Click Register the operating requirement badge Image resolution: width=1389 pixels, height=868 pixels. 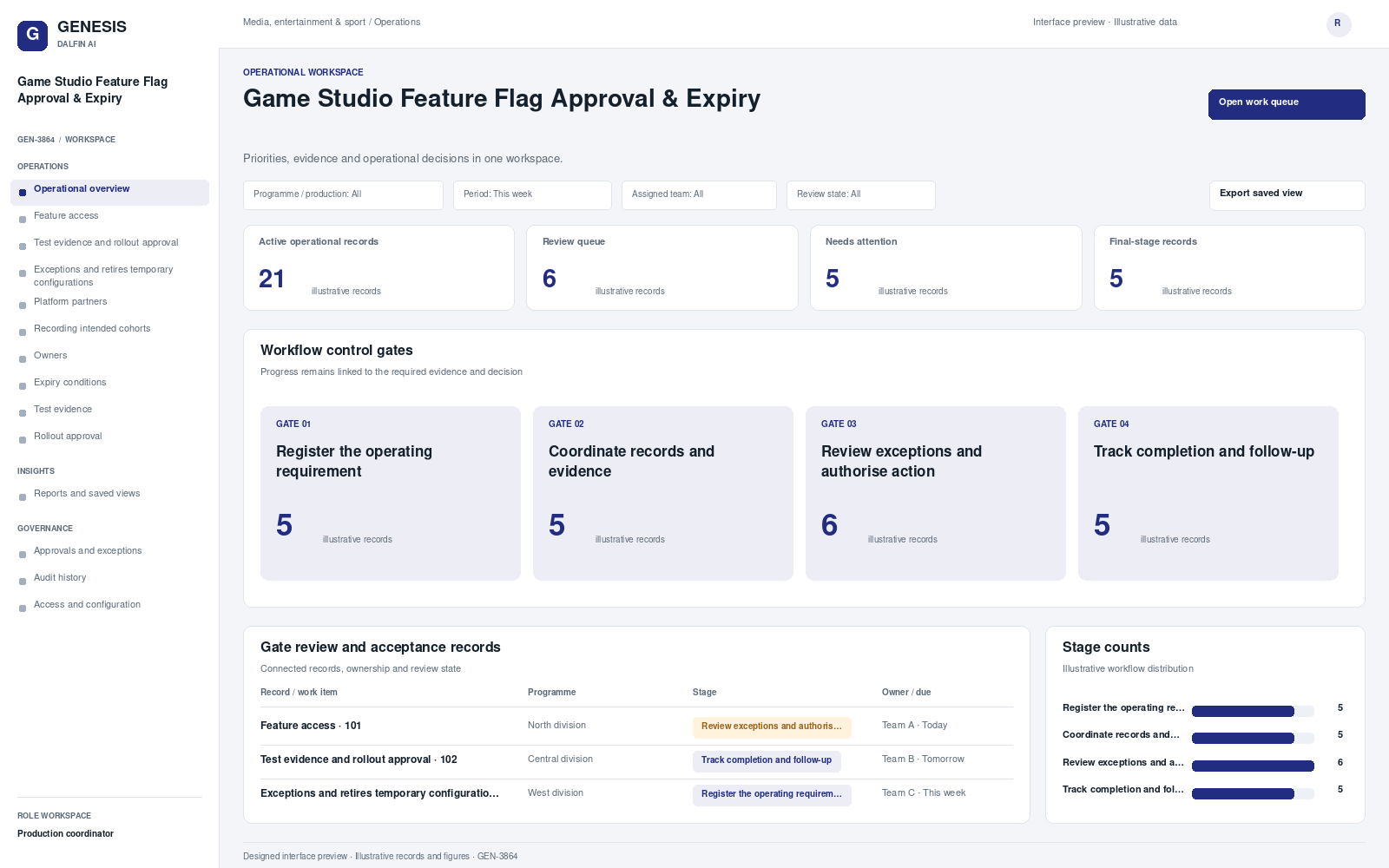coord(772,794)
